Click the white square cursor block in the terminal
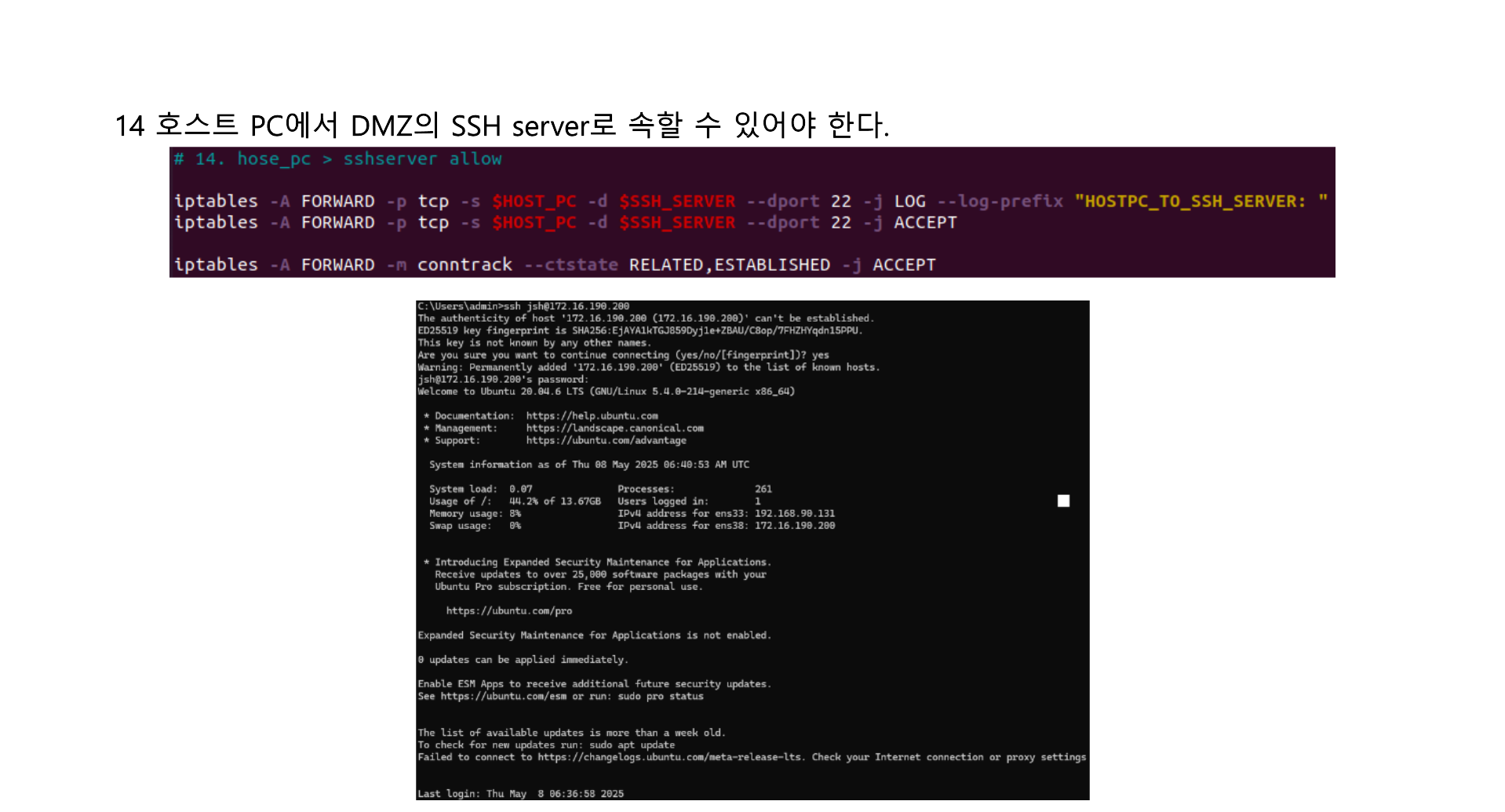1505x812 pixels. (1063, 501)
